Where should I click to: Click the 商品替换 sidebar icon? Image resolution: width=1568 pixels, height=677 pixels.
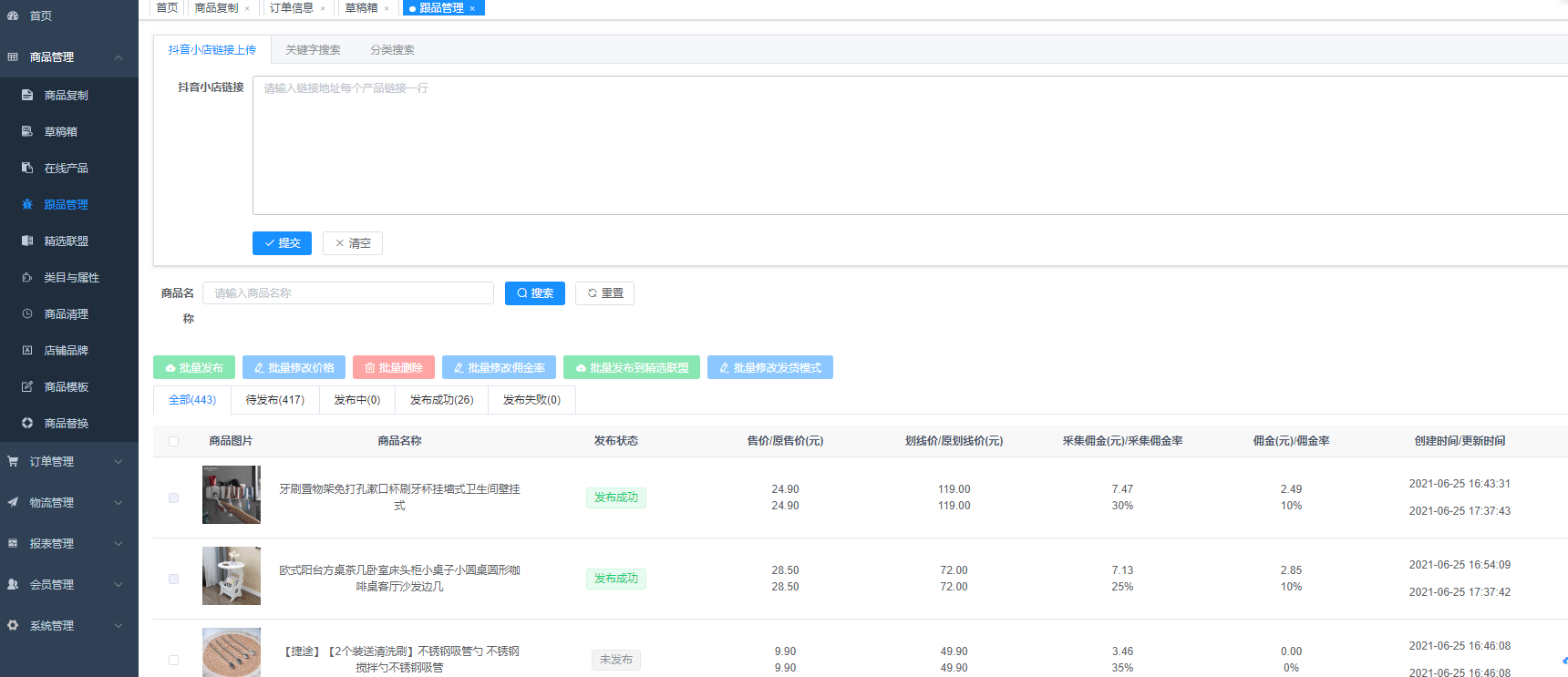[x=27, y=423]
